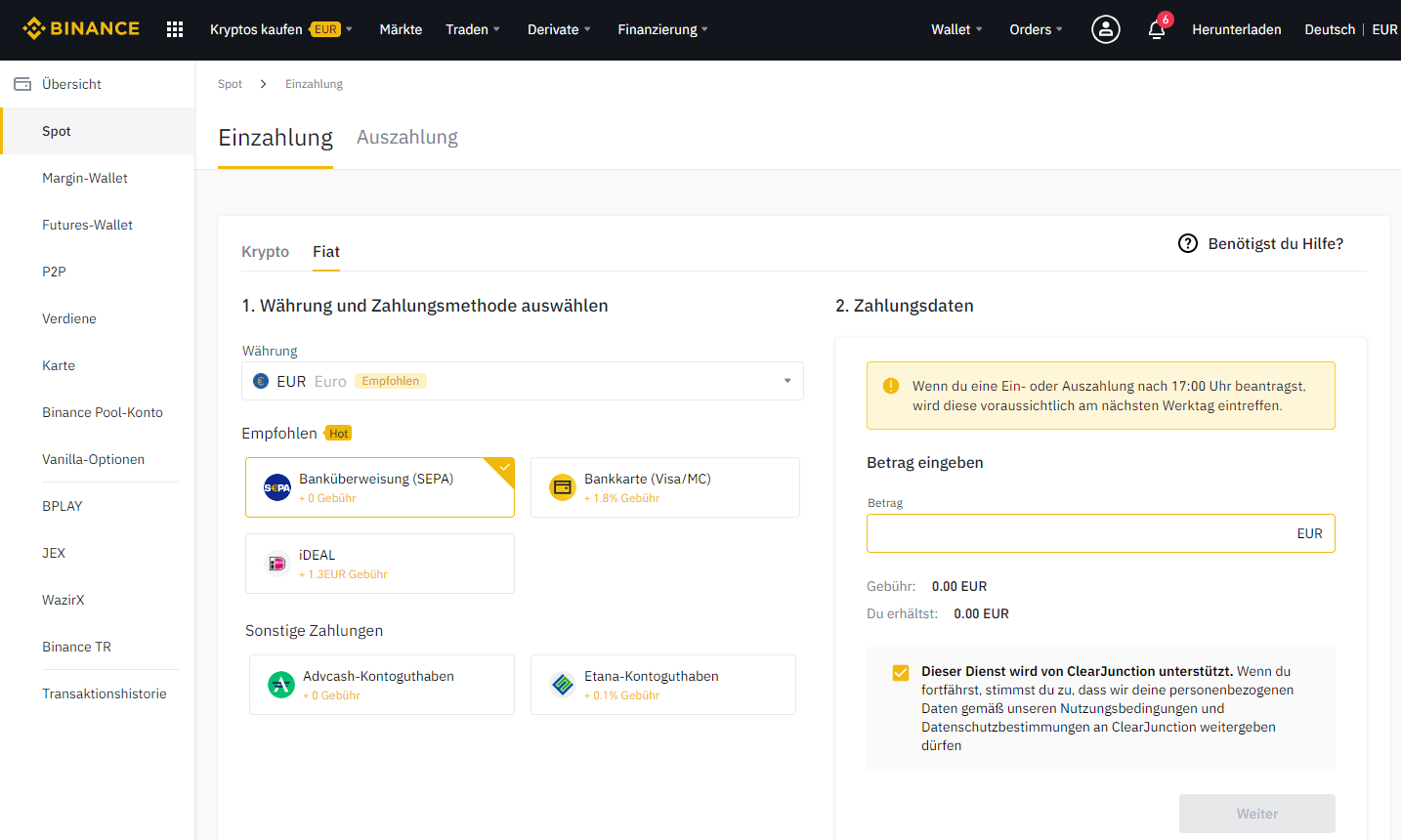Expand the Wallet dropdown menu

(x=956, y=29)
